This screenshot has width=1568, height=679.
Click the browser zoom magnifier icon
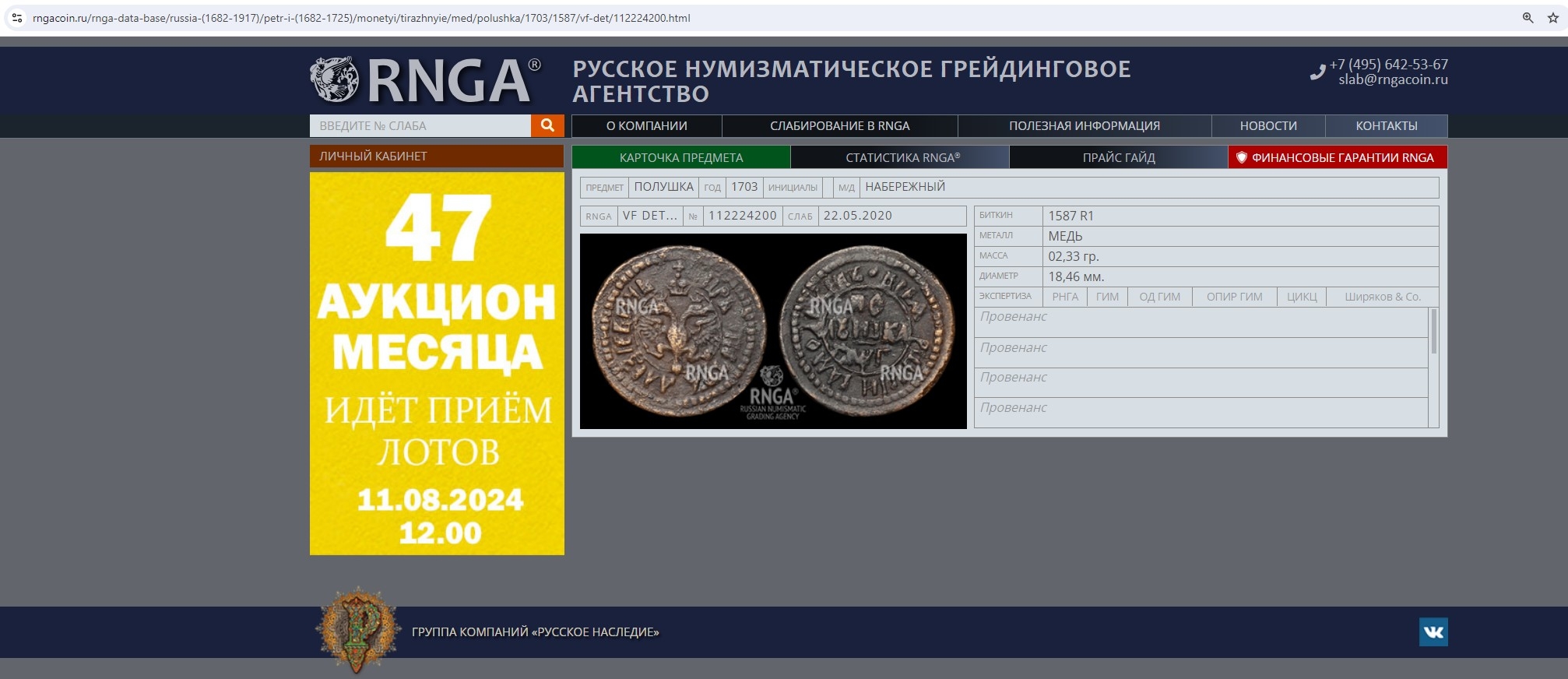(x=1528, y=18)
